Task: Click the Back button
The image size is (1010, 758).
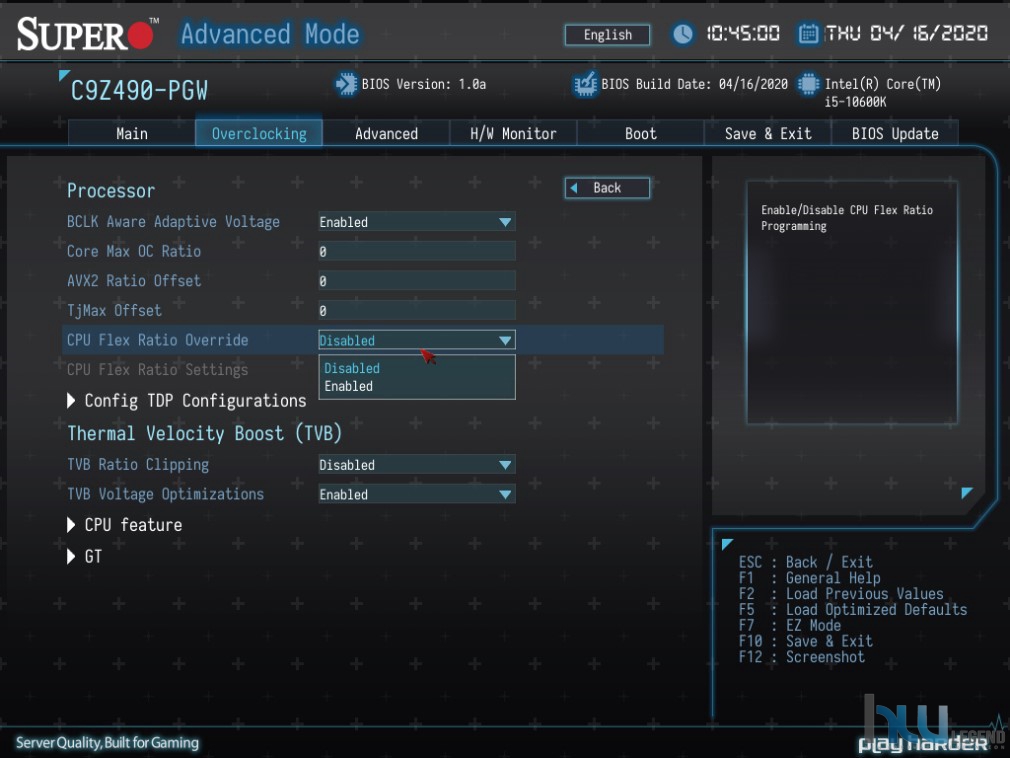Action: [607, 188]
